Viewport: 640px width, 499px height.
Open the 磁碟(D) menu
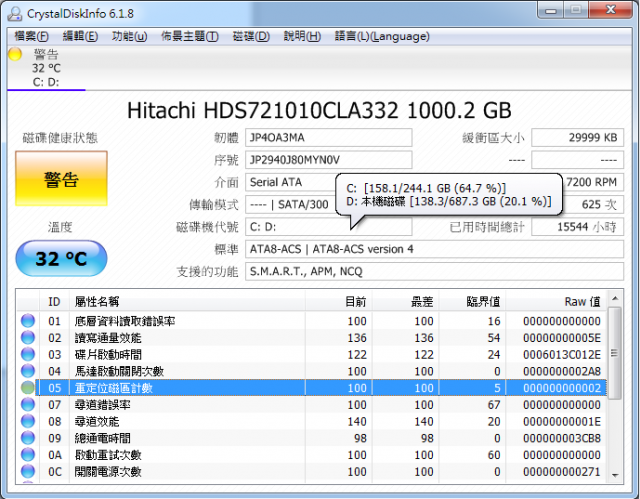(251, 36)
